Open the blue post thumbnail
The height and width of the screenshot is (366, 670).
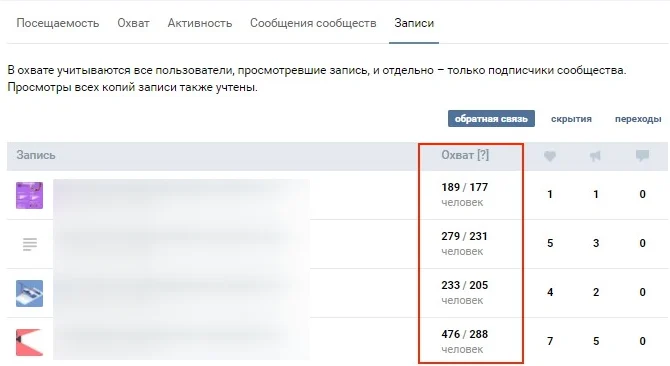29,293
